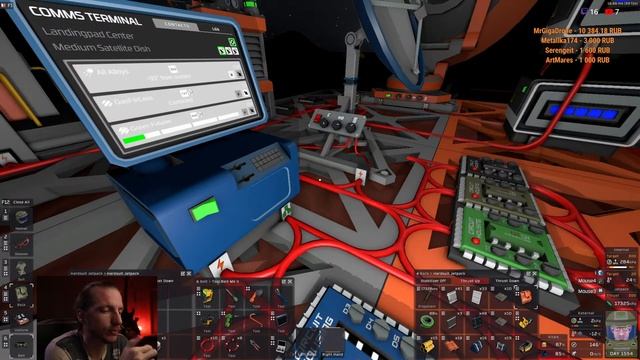Image resolution: width=640 pixels, height=360 pixels.
Task: Switch to the Contacts tab on Comms Terminal
Action: pyautogui.click(x=176, y=25)
